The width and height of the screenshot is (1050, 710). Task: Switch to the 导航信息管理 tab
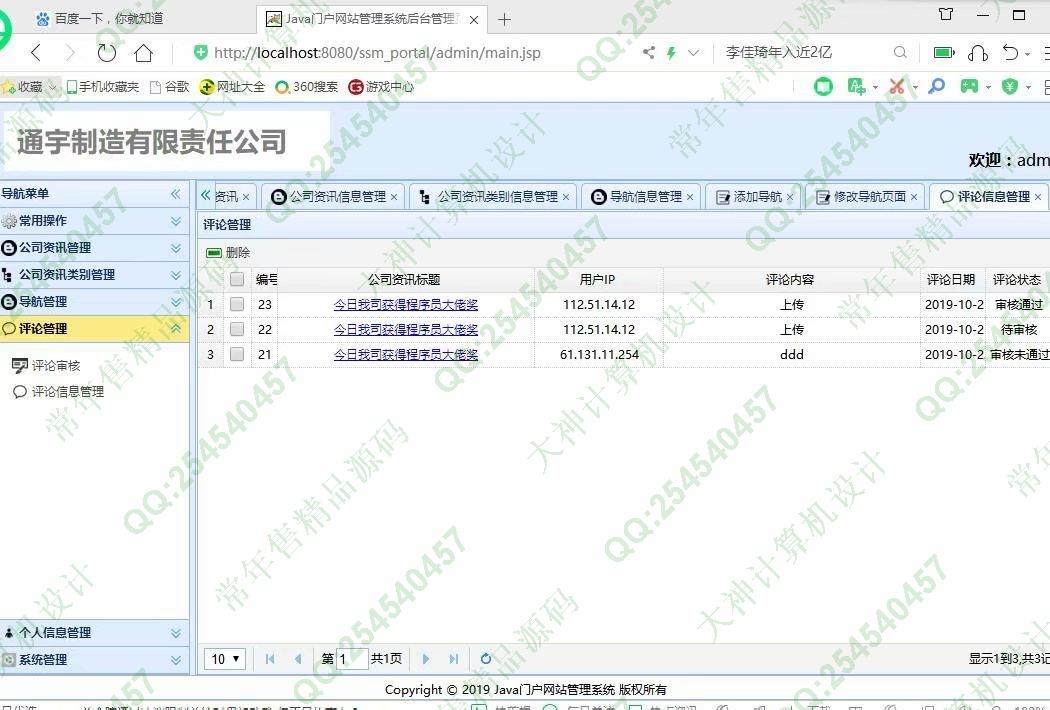tap(645, 197)
